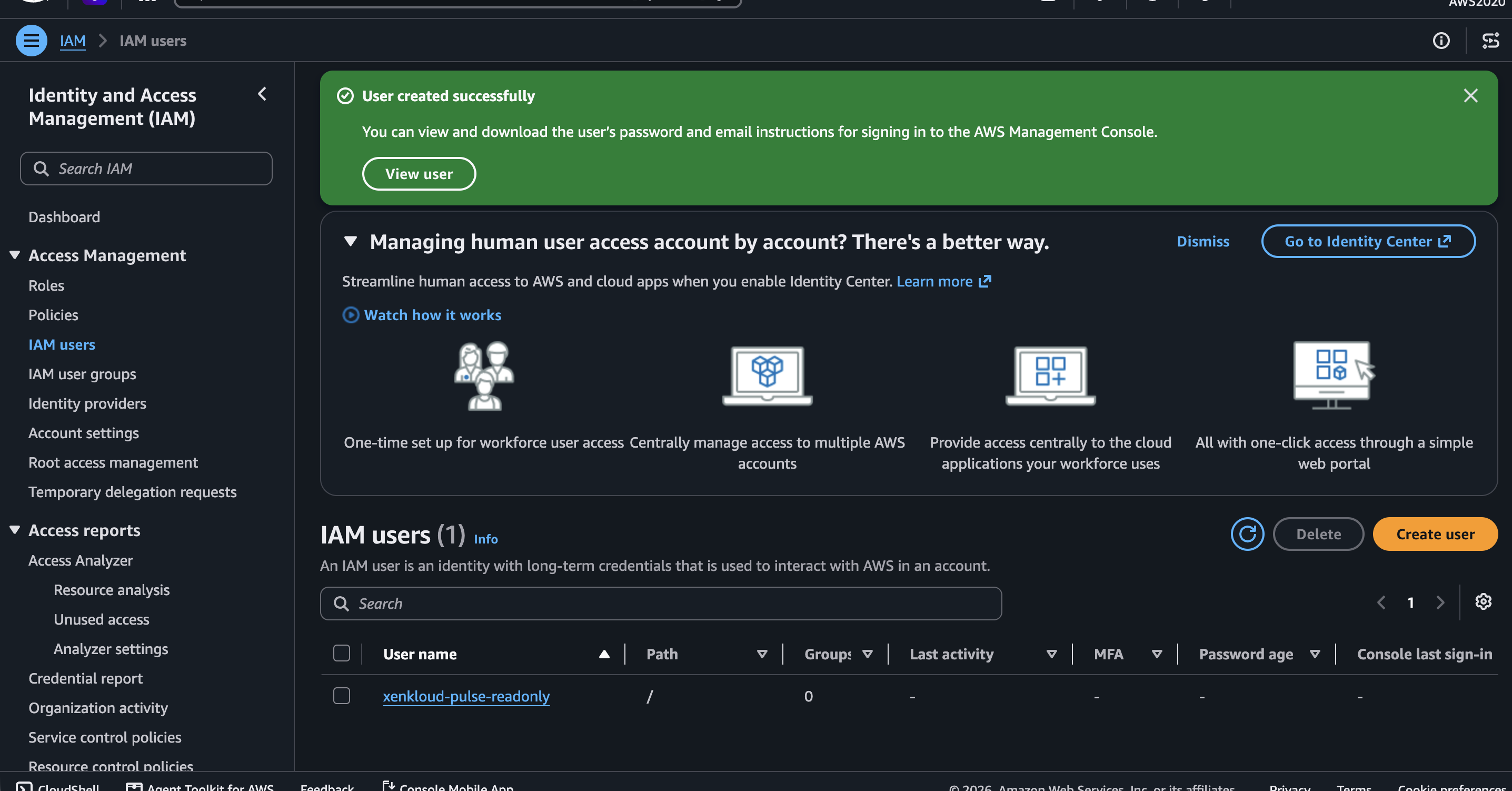This screenshot has height=791, width=1512.
Task: Sort the Groups column arrow
Action: click(868, 654)
